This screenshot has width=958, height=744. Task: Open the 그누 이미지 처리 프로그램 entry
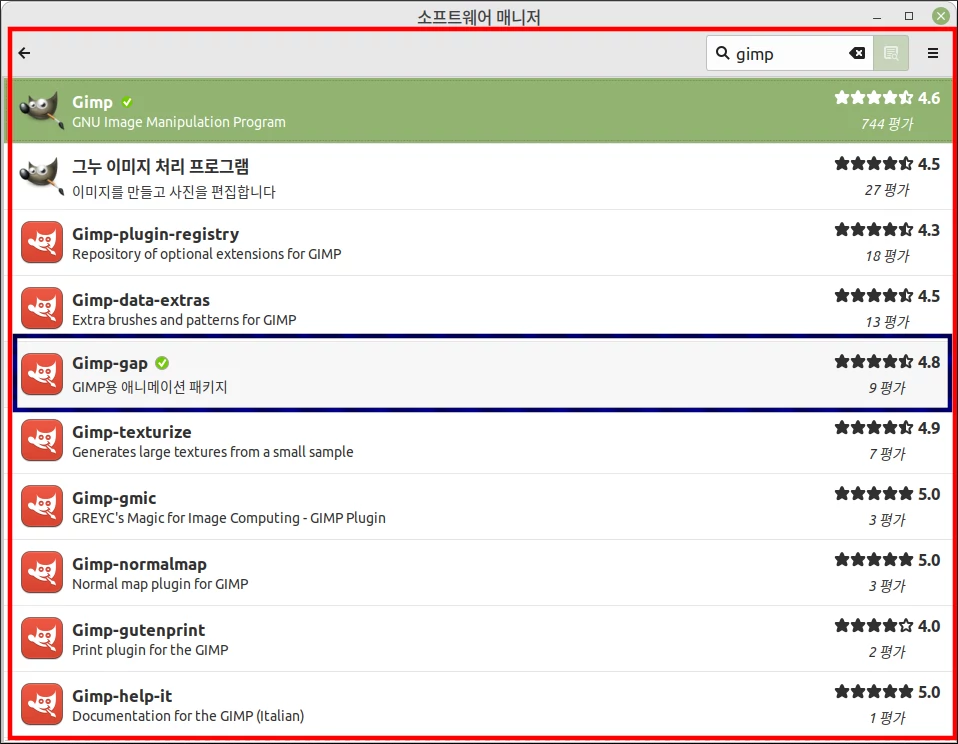(x=160, y=166)
